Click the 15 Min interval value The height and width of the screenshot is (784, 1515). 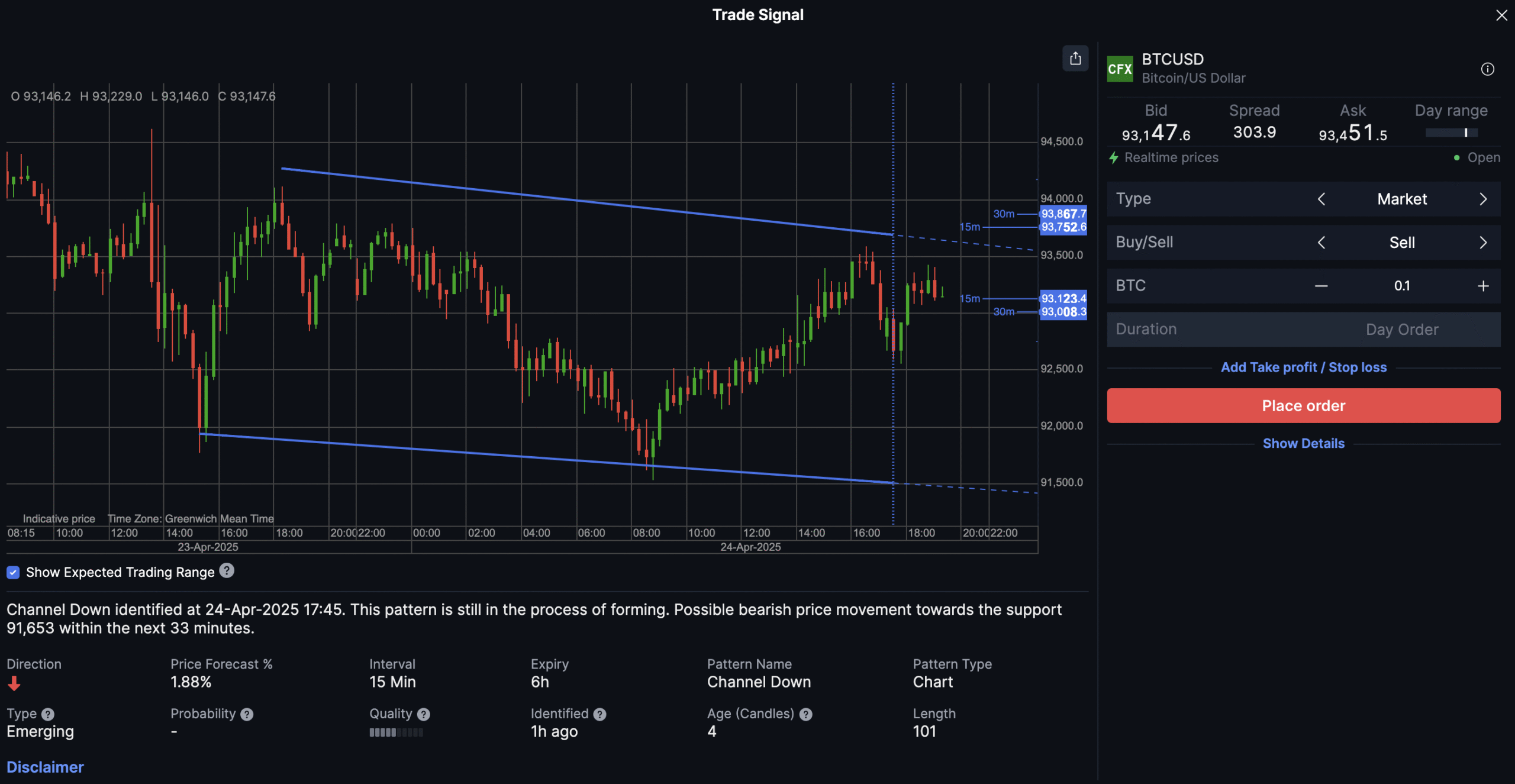[x=392, y=682]
